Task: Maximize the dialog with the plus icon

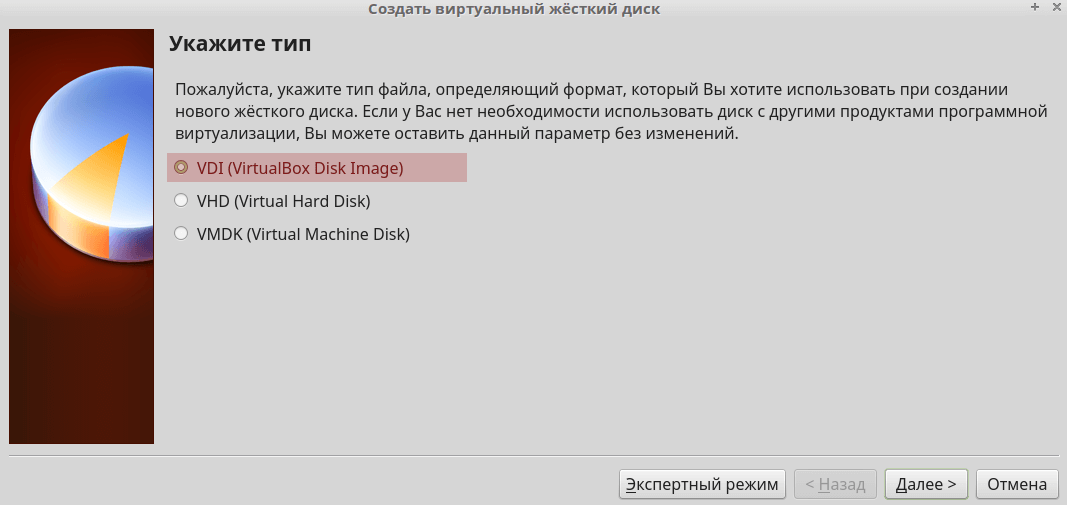Action: coord(1034,8)
